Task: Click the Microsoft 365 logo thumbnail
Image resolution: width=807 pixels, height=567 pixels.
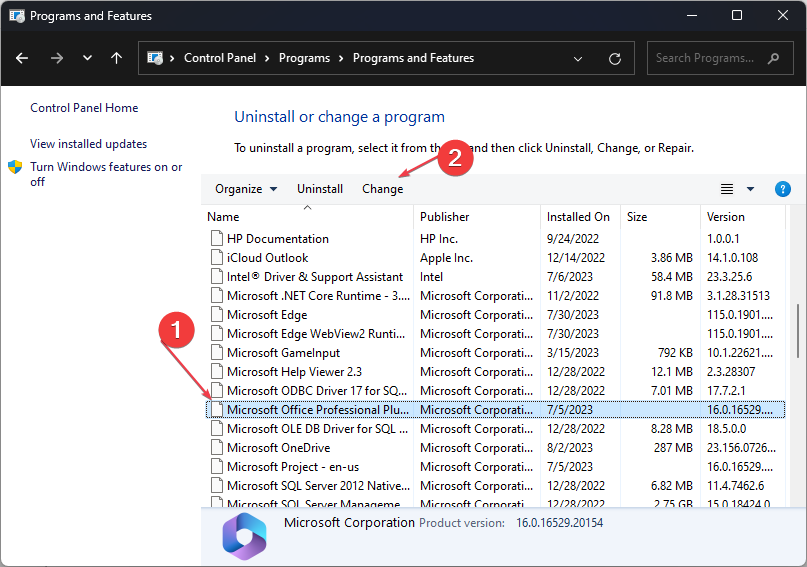Action: point(245,536)
